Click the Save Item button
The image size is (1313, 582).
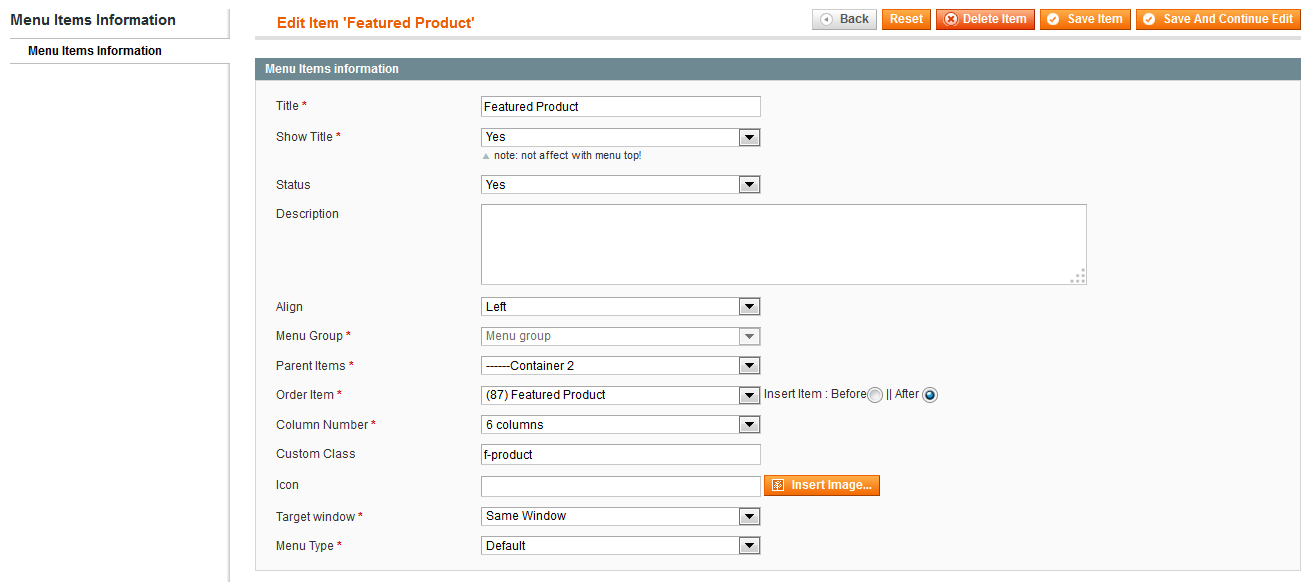[1085, 19]
